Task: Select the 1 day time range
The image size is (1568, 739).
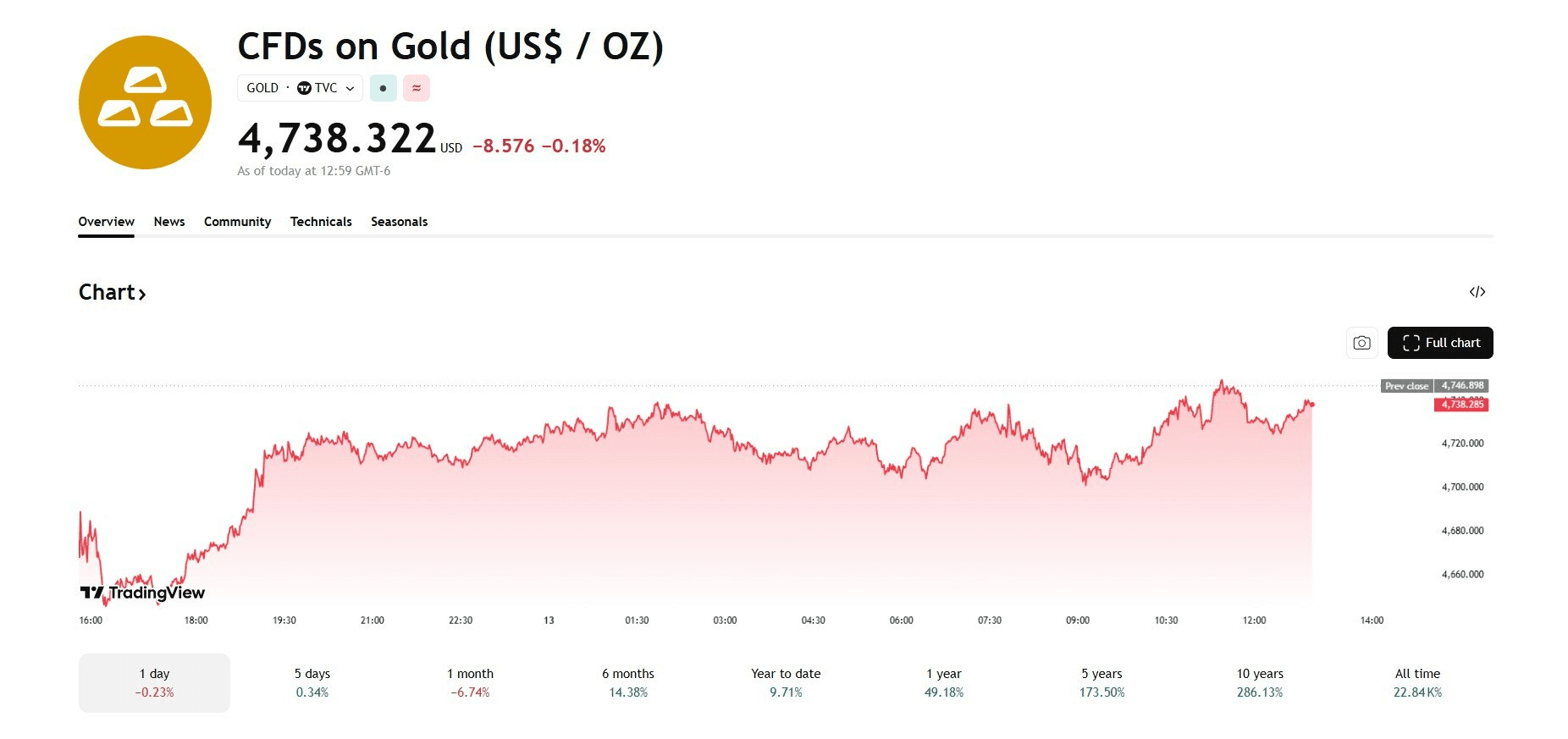Action: (x=154, y=682)
